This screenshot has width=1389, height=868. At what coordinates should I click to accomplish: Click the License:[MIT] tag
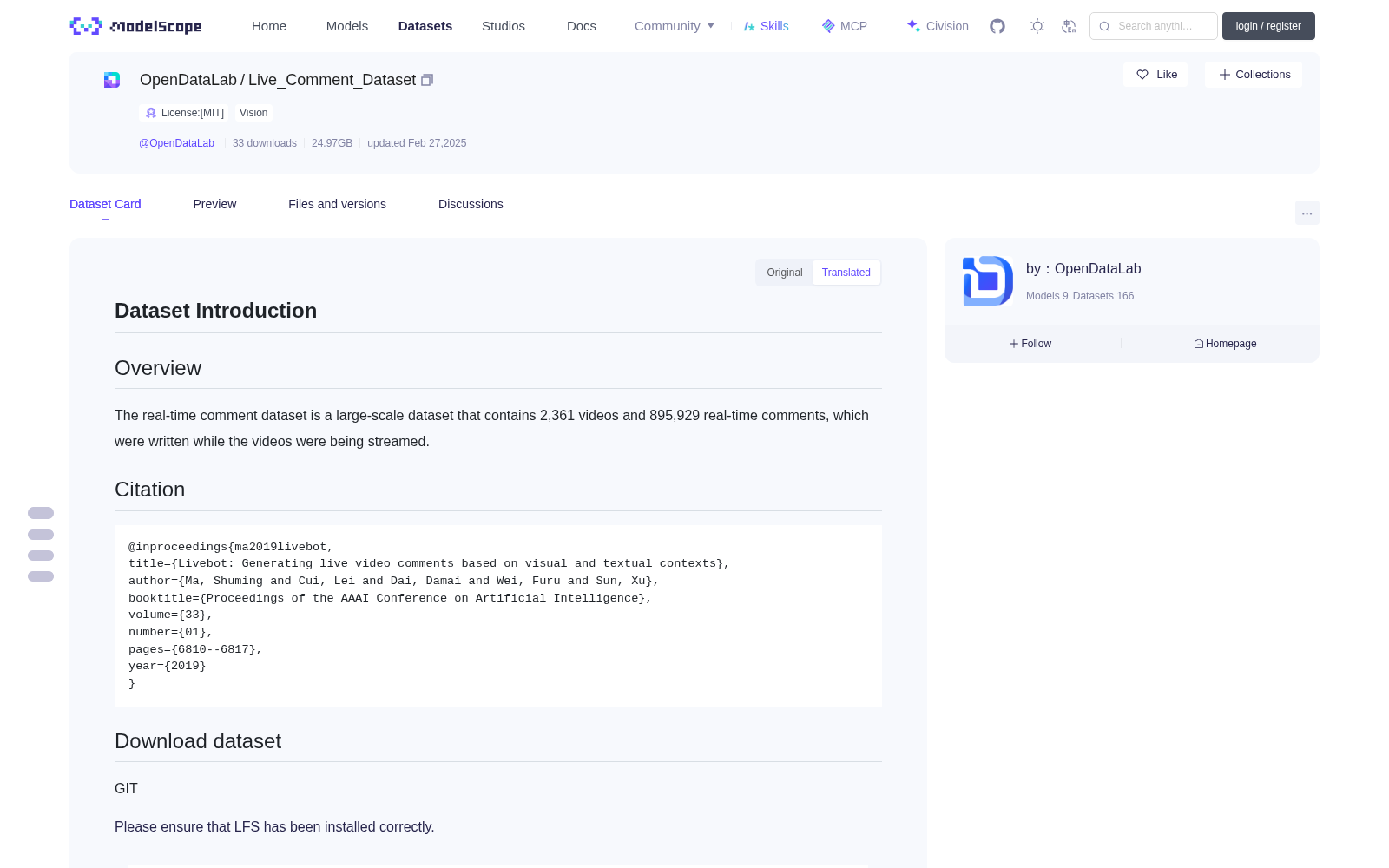tap(184, 113)
